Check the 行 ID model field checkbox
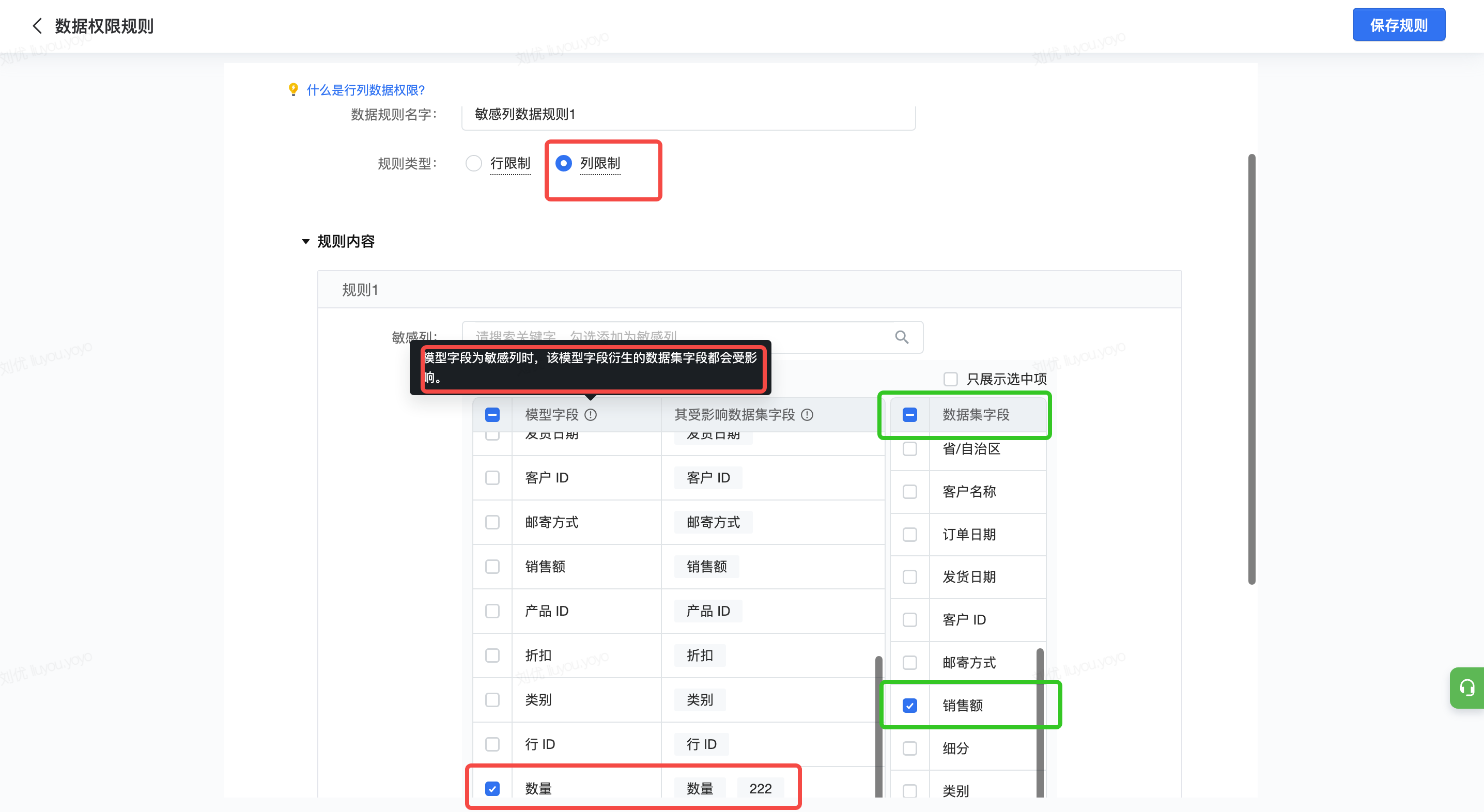The height and width of the screenshot is (812, 1484). [492, 744]
